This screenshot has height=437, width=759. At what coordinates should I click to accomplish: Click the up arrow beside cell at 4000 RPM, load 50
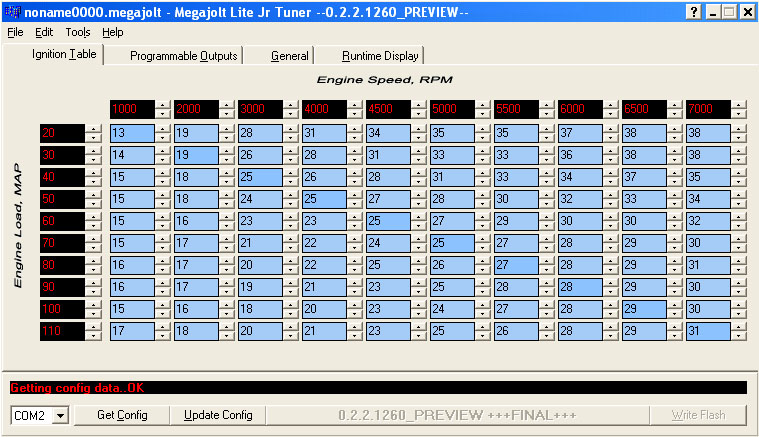[x=355, y=195]
